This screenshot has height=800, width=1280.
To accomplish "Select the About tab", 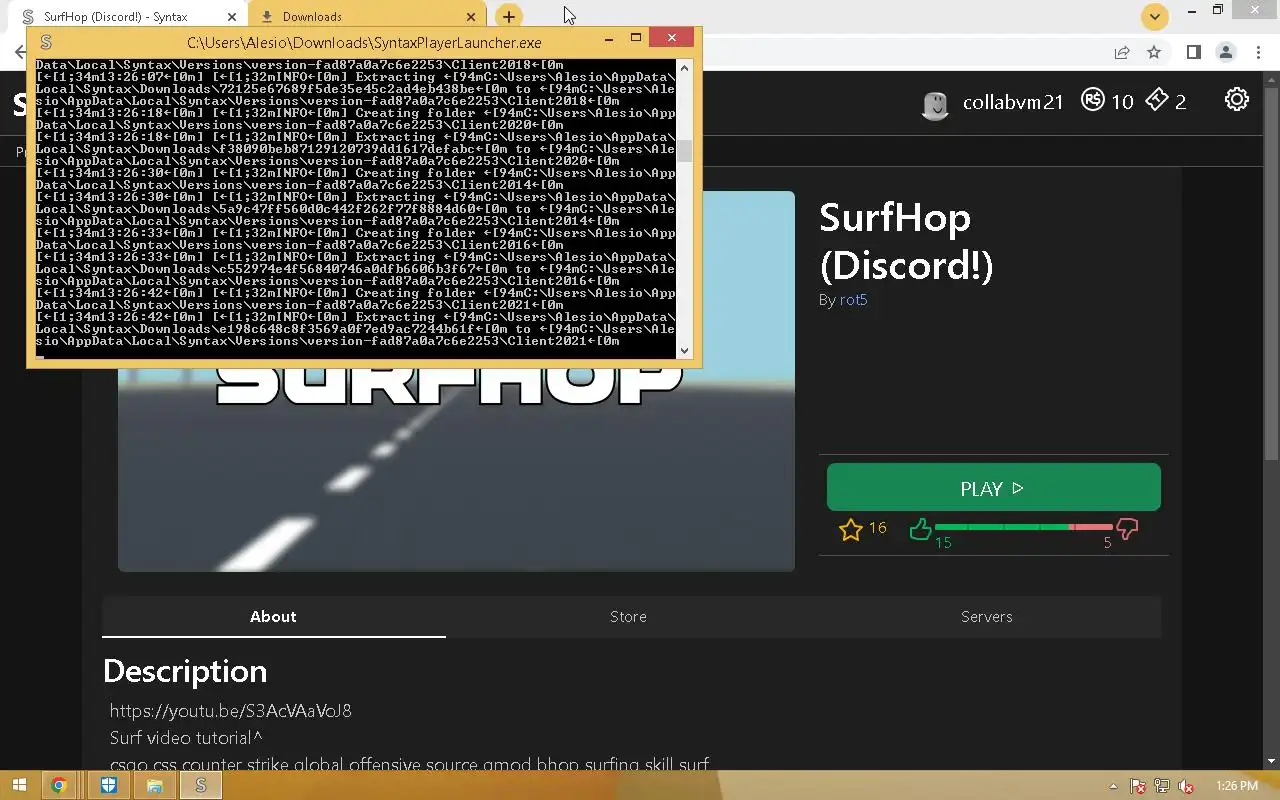I will tap(273, 616).
